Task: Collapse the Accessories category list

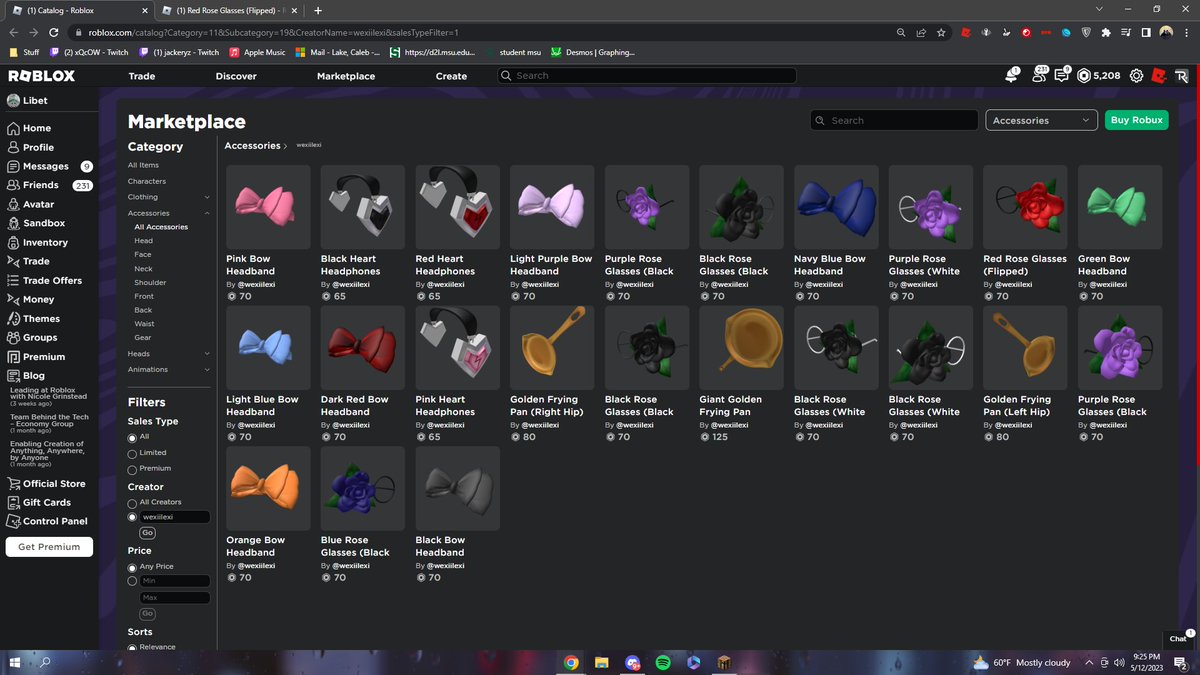Action: 207,213
